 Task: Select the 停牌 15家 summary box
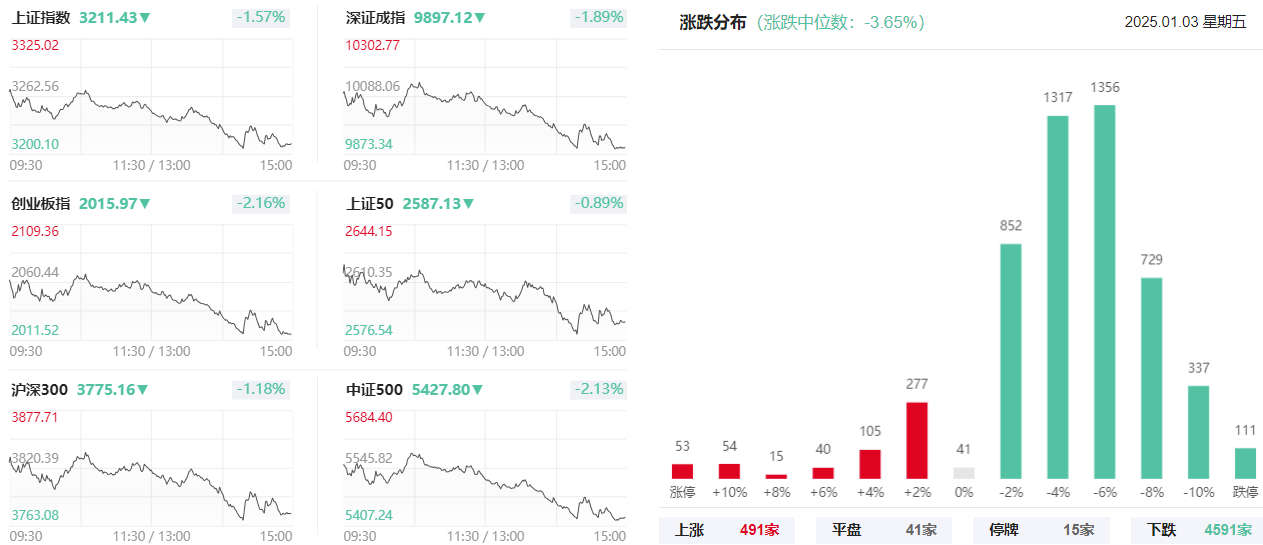1041,530
